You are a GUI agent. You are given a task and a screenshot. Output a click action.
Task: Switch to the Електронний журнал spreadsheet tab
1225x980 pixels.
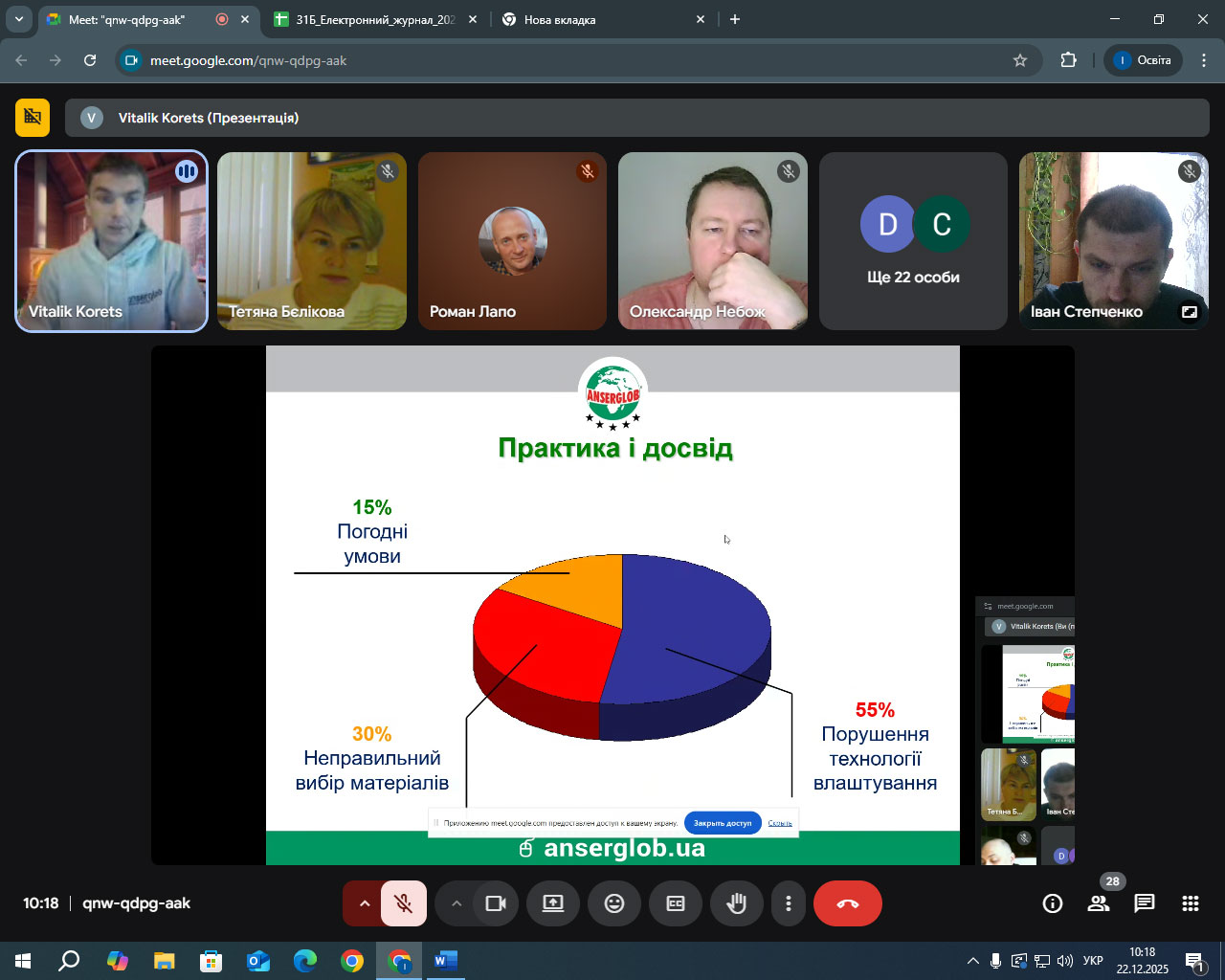tap(373, 19)
